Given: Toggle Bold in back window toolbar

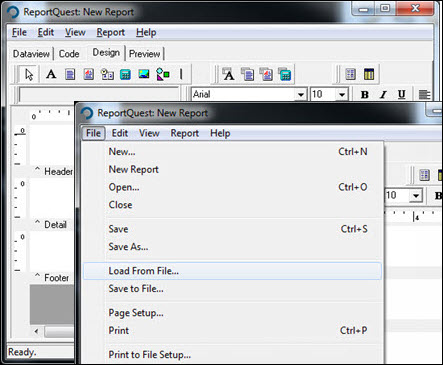Looking at the screenshot, I should point(365,95).
